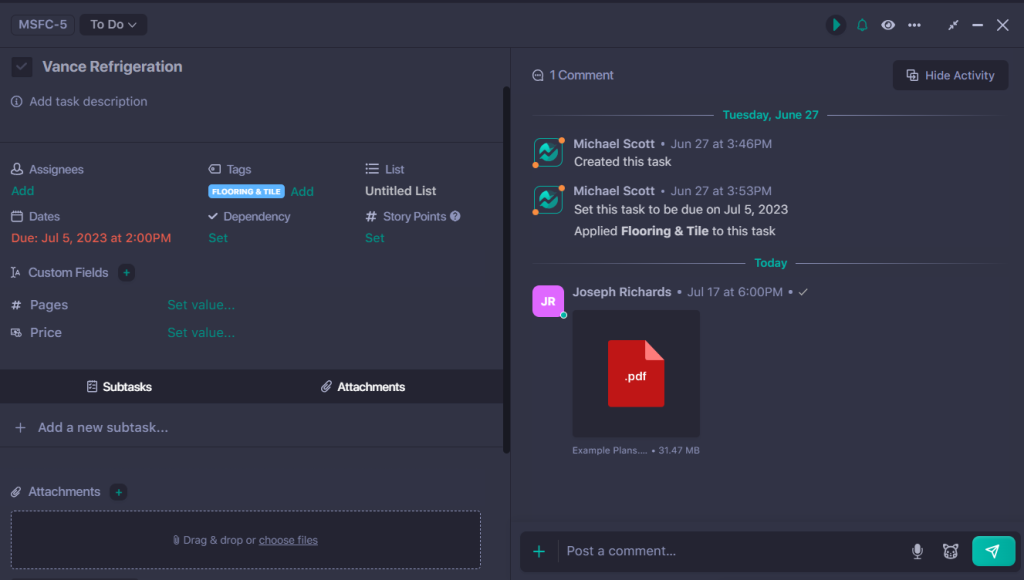1024x580 pixels.
Task: Click the Assignees person icon
Action: tap(17, 169)
